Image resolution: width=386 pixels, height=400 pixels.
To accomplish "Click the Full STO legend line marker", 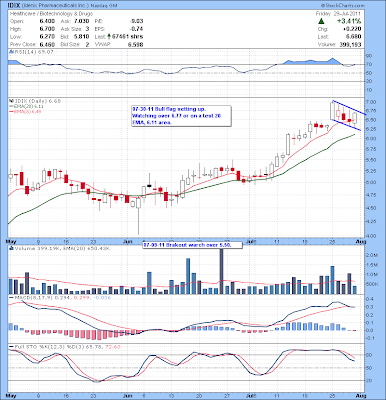I will click(x=11, y=347).
